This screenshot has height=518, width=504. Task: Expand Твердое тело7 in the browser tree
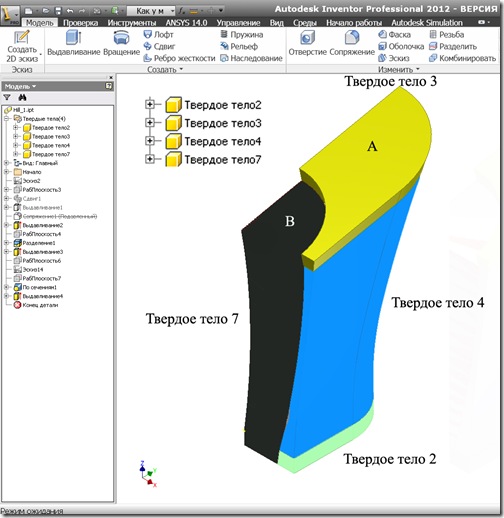point(16,154)
